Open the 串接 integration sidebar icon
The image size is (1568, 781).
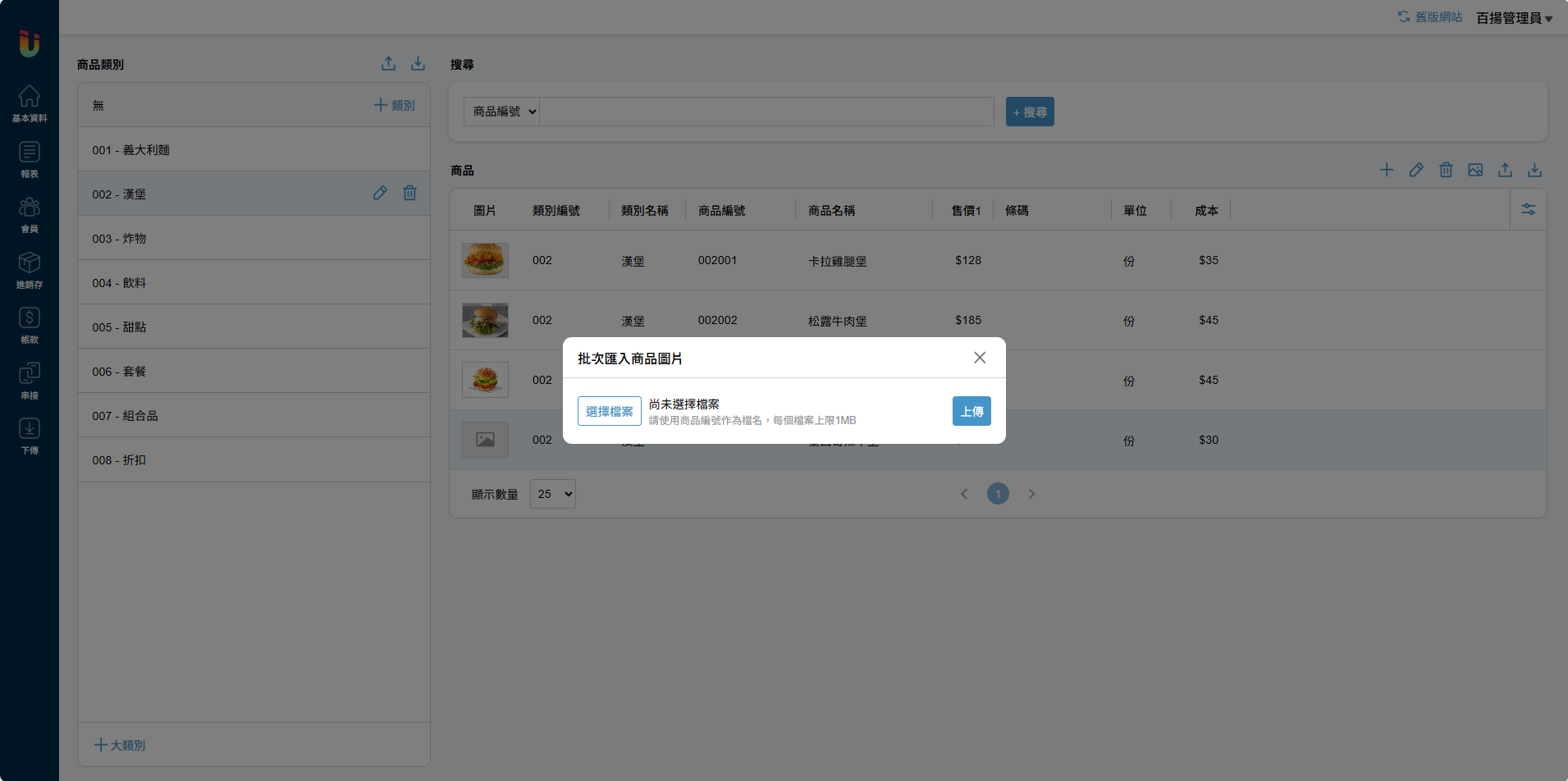click(x=30, y=381)
